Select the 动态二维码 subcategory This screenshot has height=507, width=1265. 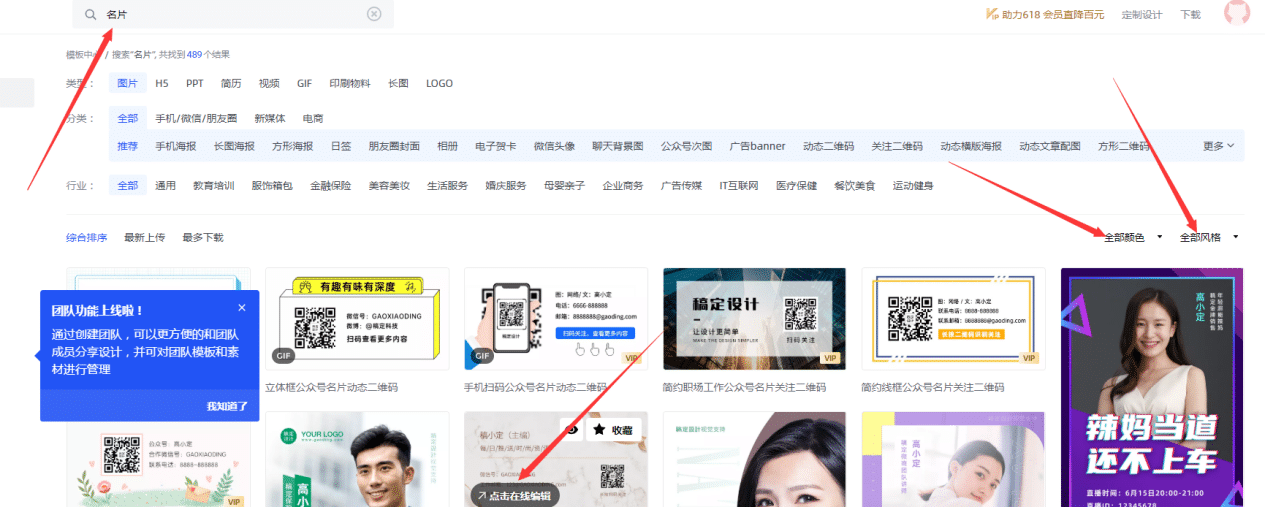click(828, 146)
